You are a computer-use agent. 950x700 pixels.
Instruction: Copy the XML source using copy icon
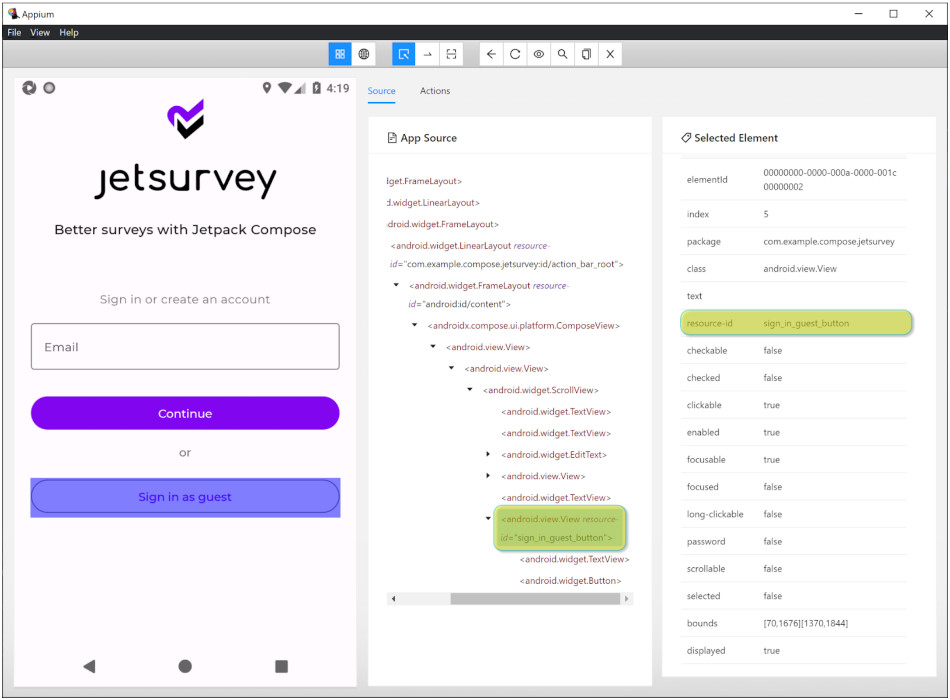coord(586,54)
